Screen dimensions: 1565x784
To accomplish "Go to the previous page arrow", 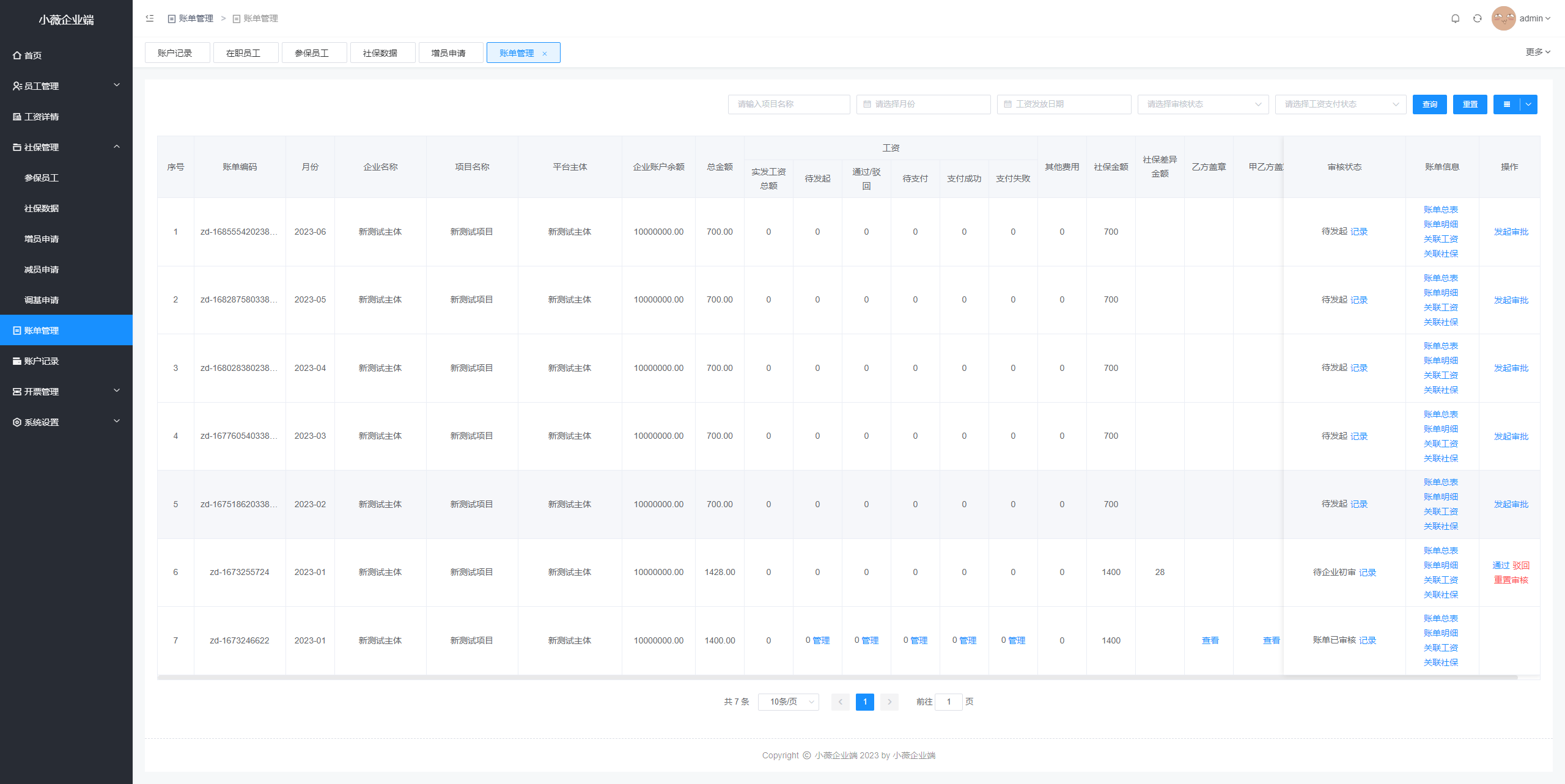I will pyautogui.click(x=840, y=702).
